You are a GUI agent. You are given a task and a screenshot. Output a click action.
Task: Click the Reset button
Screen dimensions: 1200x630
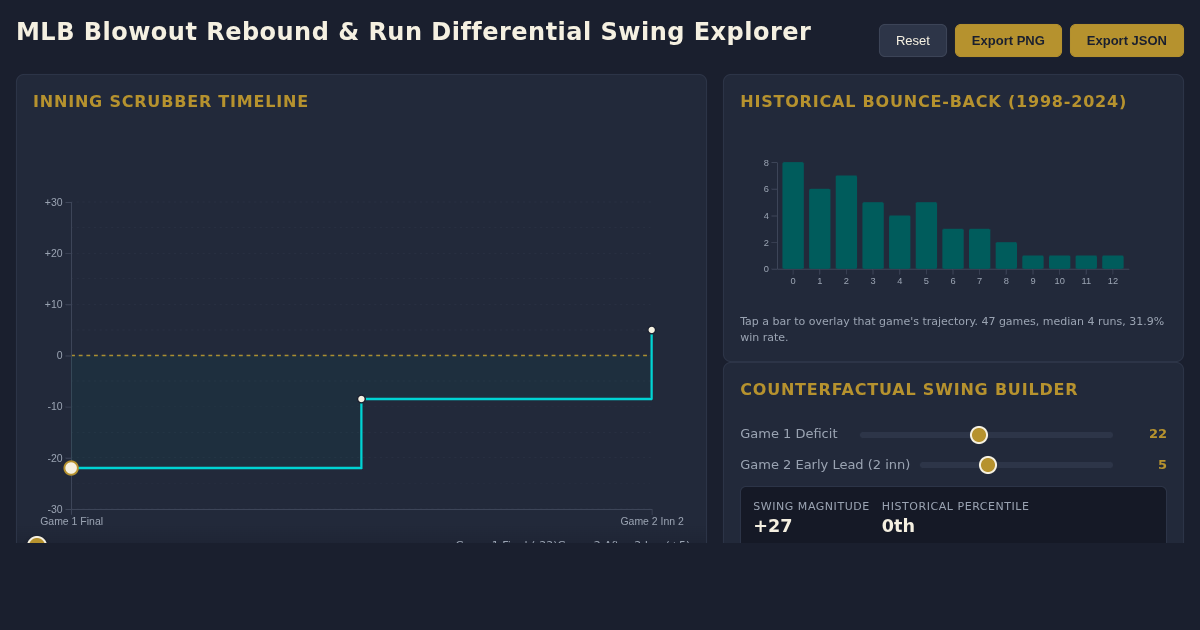tap(913, 41)
